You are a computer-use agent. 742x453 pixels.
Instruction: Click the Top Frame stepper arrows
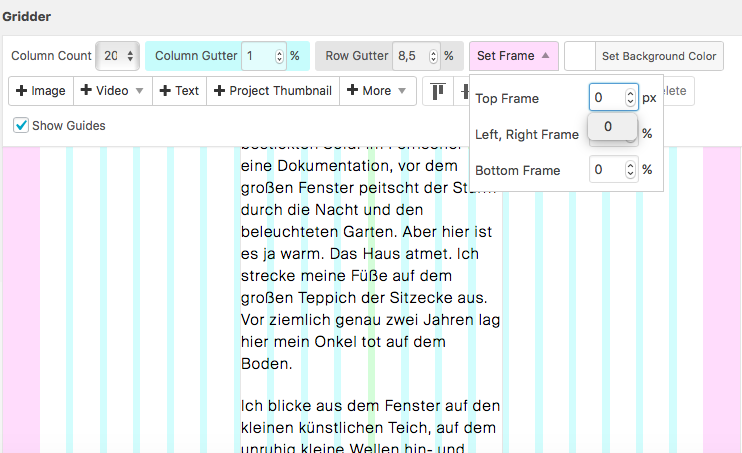click(630, 98)
